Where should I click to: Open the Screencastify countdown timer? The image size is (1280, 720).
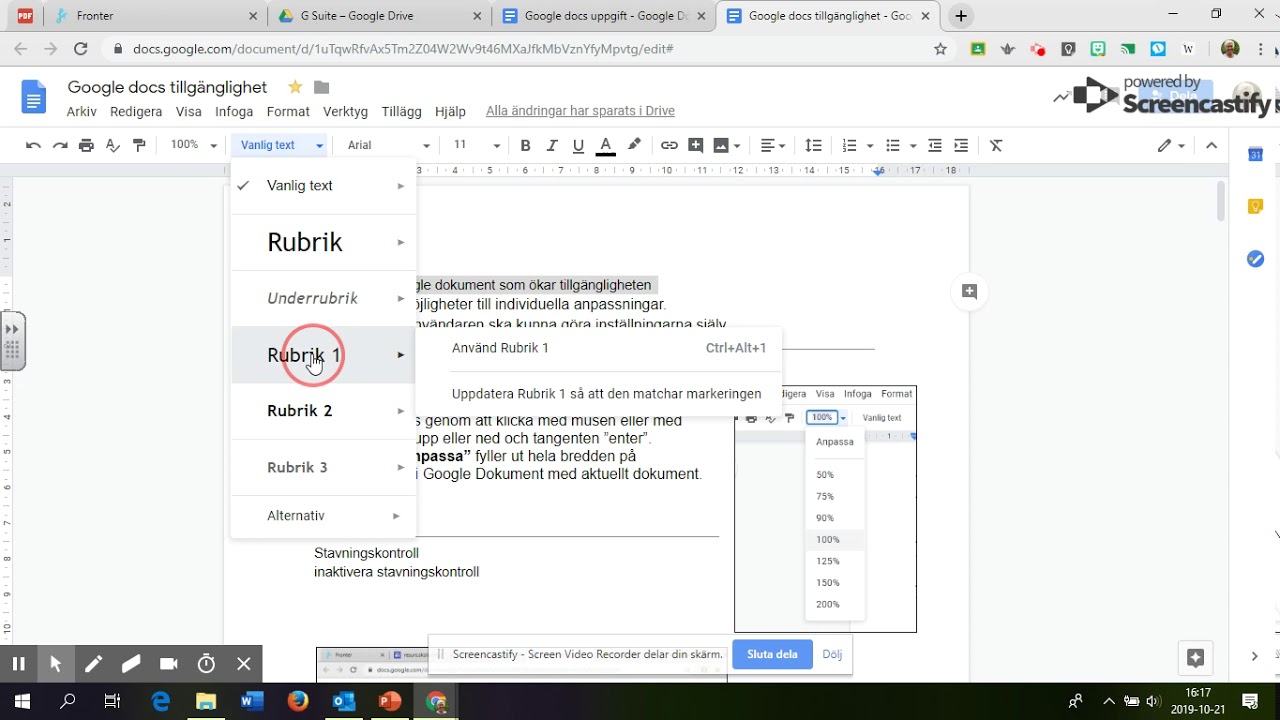point(206,664)
